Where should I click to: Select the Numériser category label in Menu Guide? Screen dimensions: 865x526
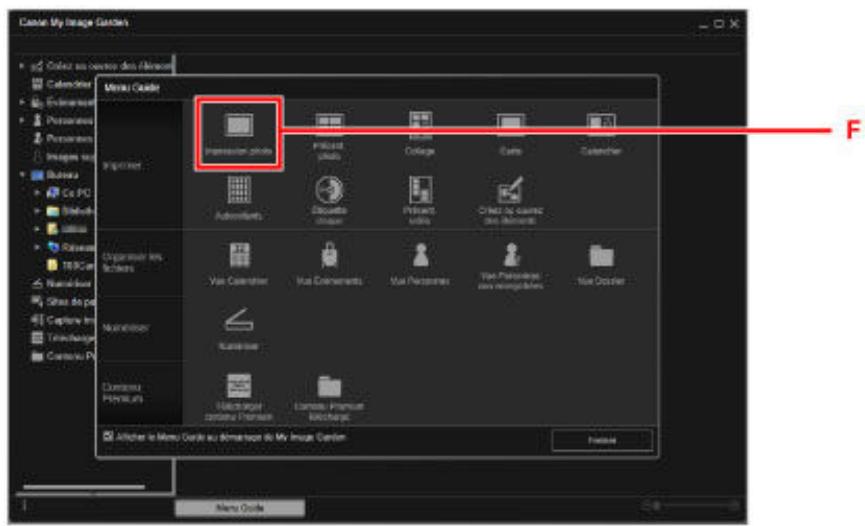click(126, 328)
